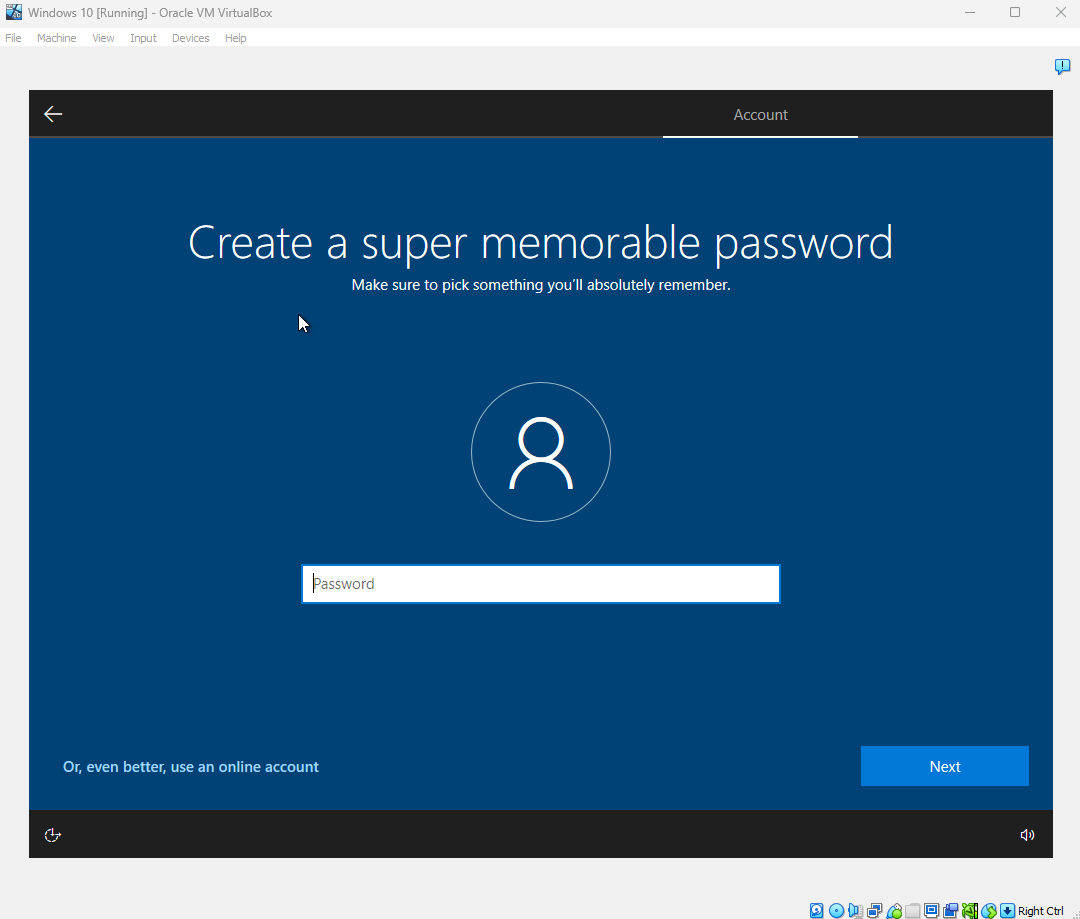Image resolution: width=1080 pixels, height=919 pixels.
Task: Click the Next button
Action: (944, 766)
